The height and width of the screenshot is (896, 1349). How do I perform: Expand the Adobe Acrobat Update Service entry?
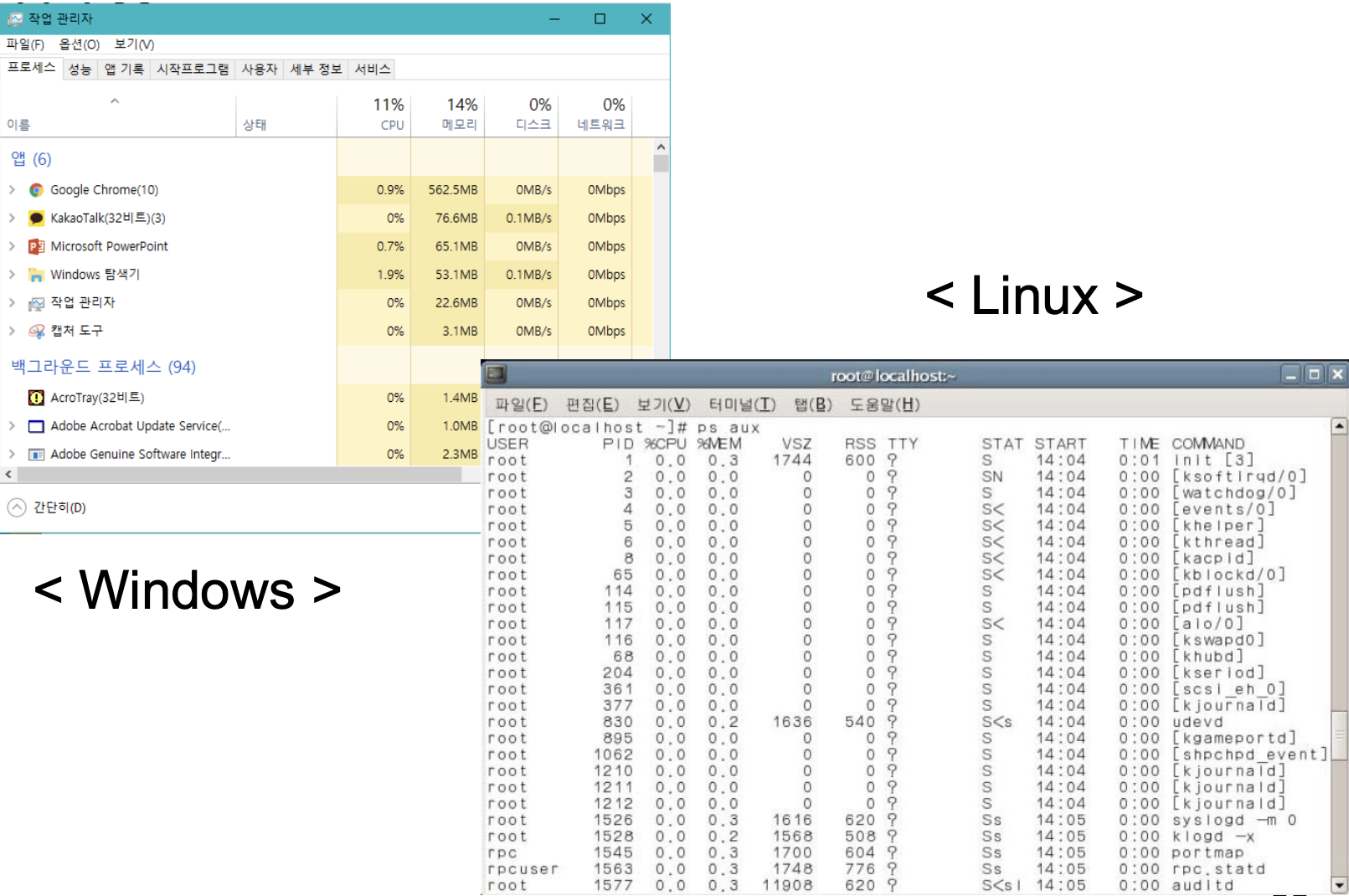coord(12,426)
